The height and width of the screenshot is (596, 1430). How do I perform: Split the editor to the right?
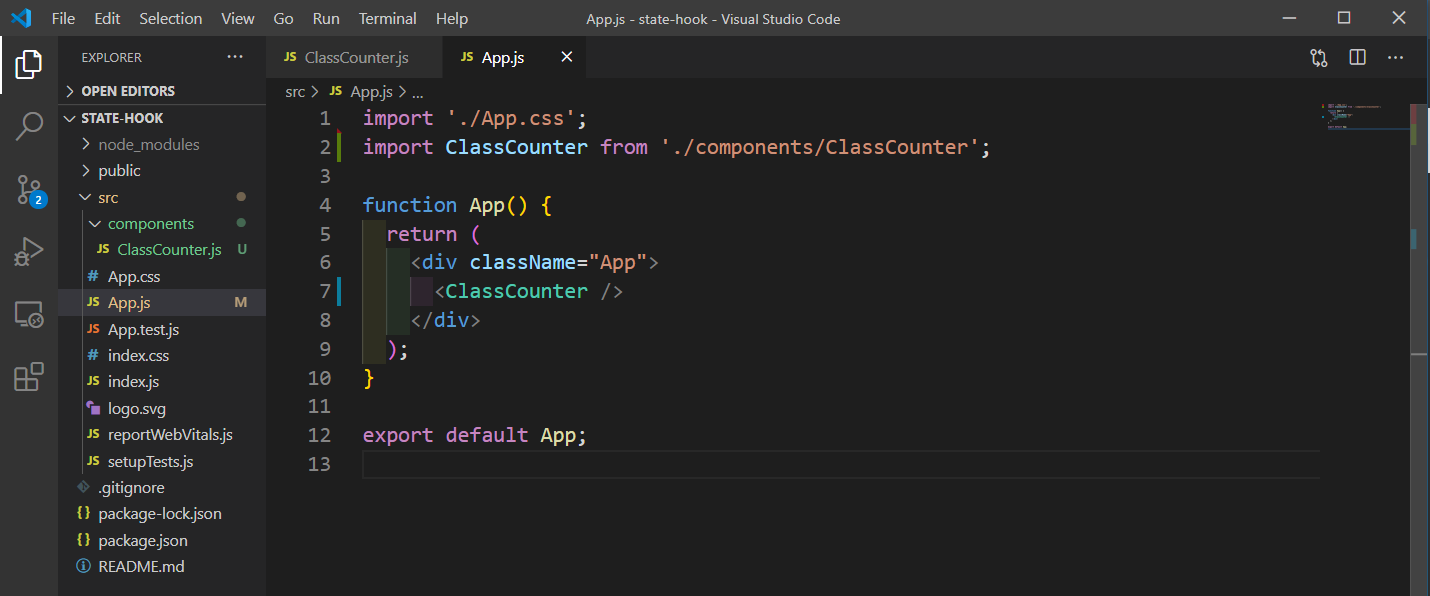pyautogui.click(x=1357, y=58)
